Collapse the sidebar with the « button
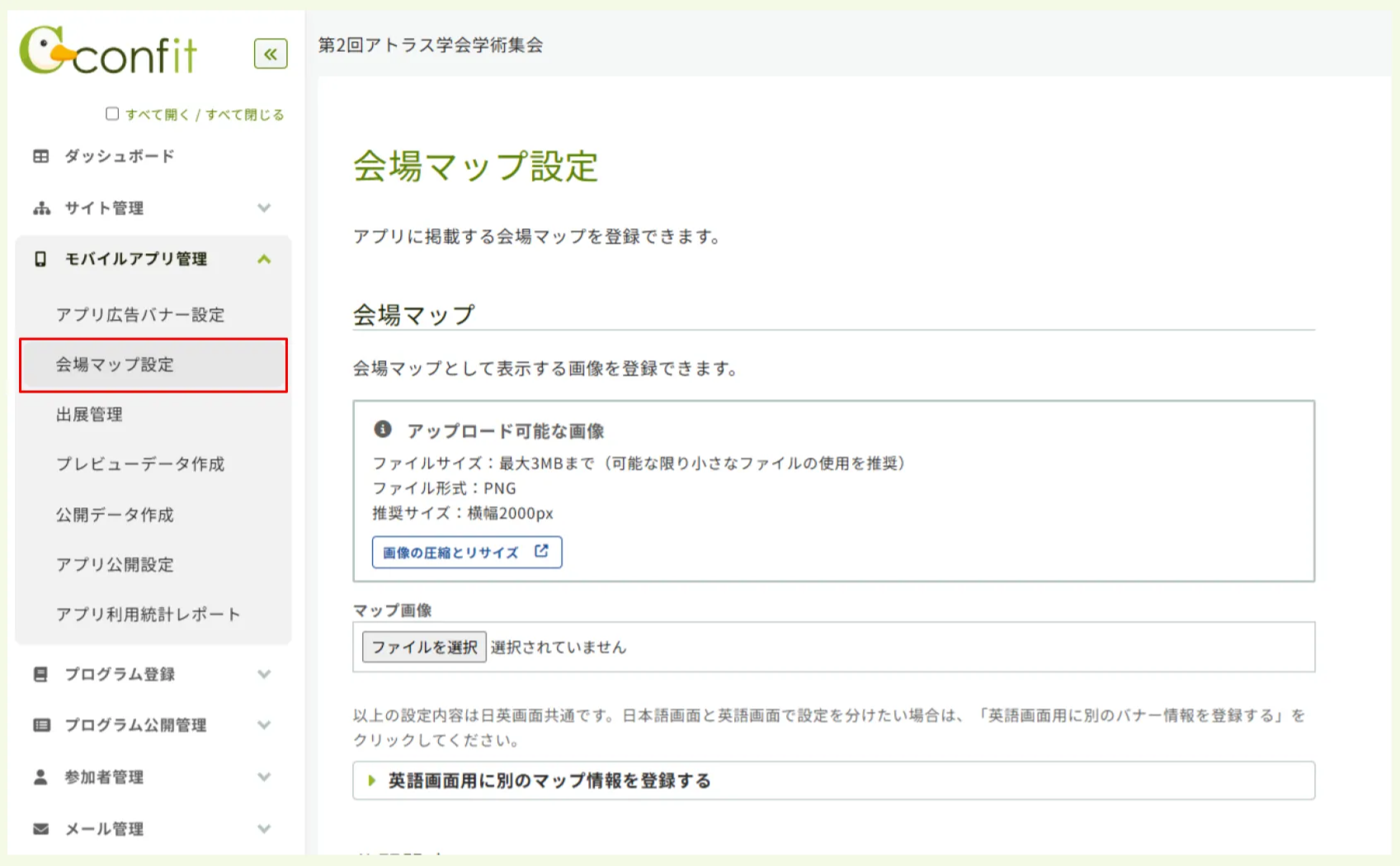Image resolution: width=1400 pixels, height=866 pixels. pyautogui.click(x=269, y=54)
